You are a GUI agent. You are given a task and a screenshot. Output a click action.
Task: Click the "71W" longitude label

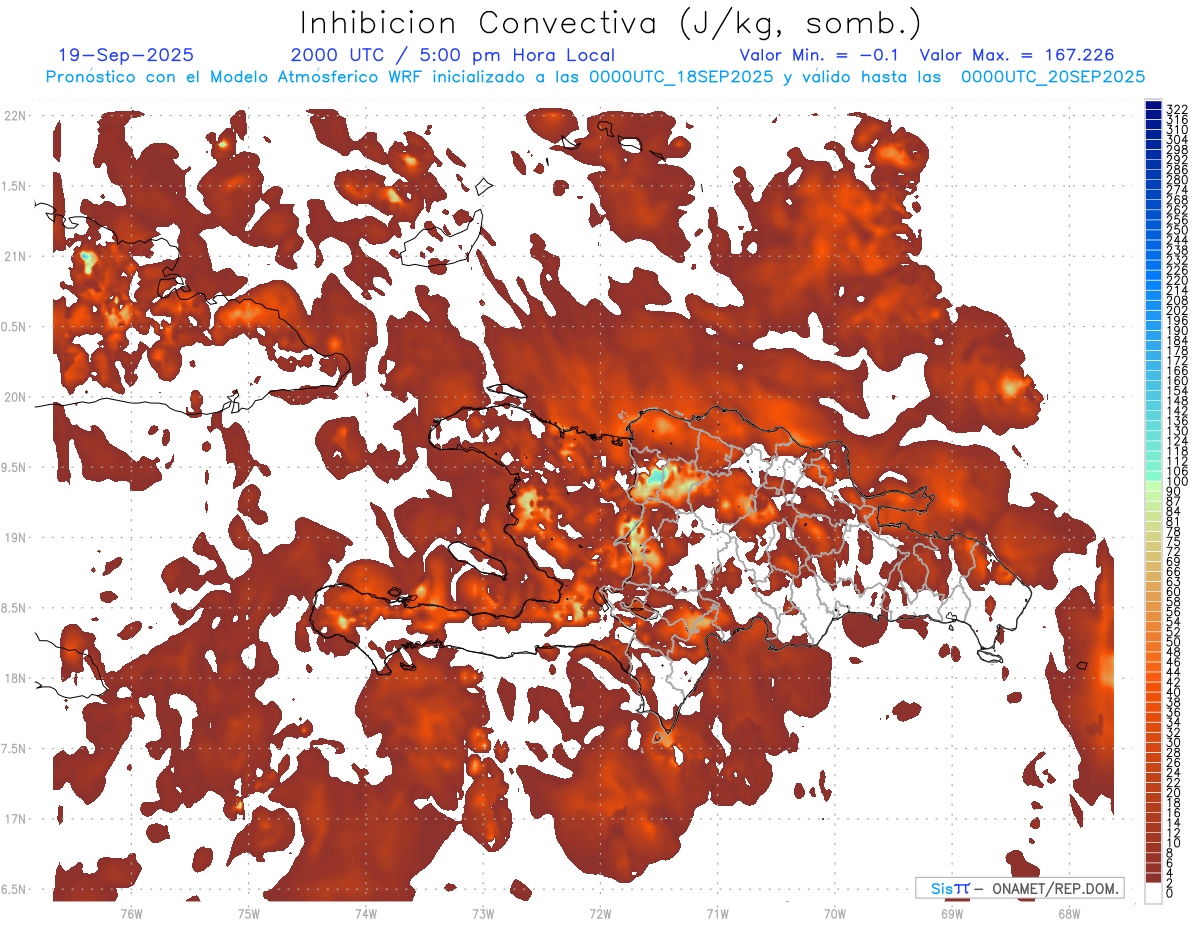pos(717,913)
